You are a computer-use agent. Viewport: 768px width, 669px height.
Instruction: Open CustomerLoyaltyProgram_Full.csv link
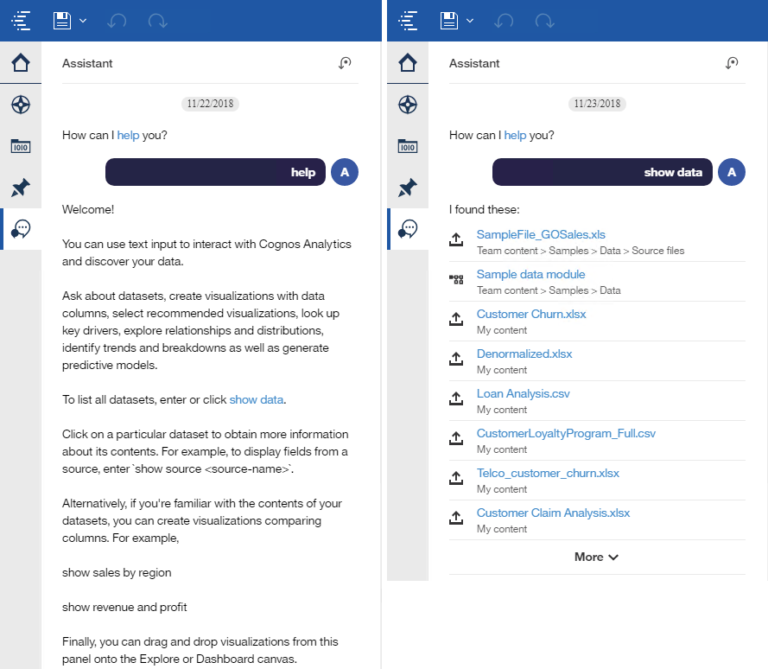(566, 433)
